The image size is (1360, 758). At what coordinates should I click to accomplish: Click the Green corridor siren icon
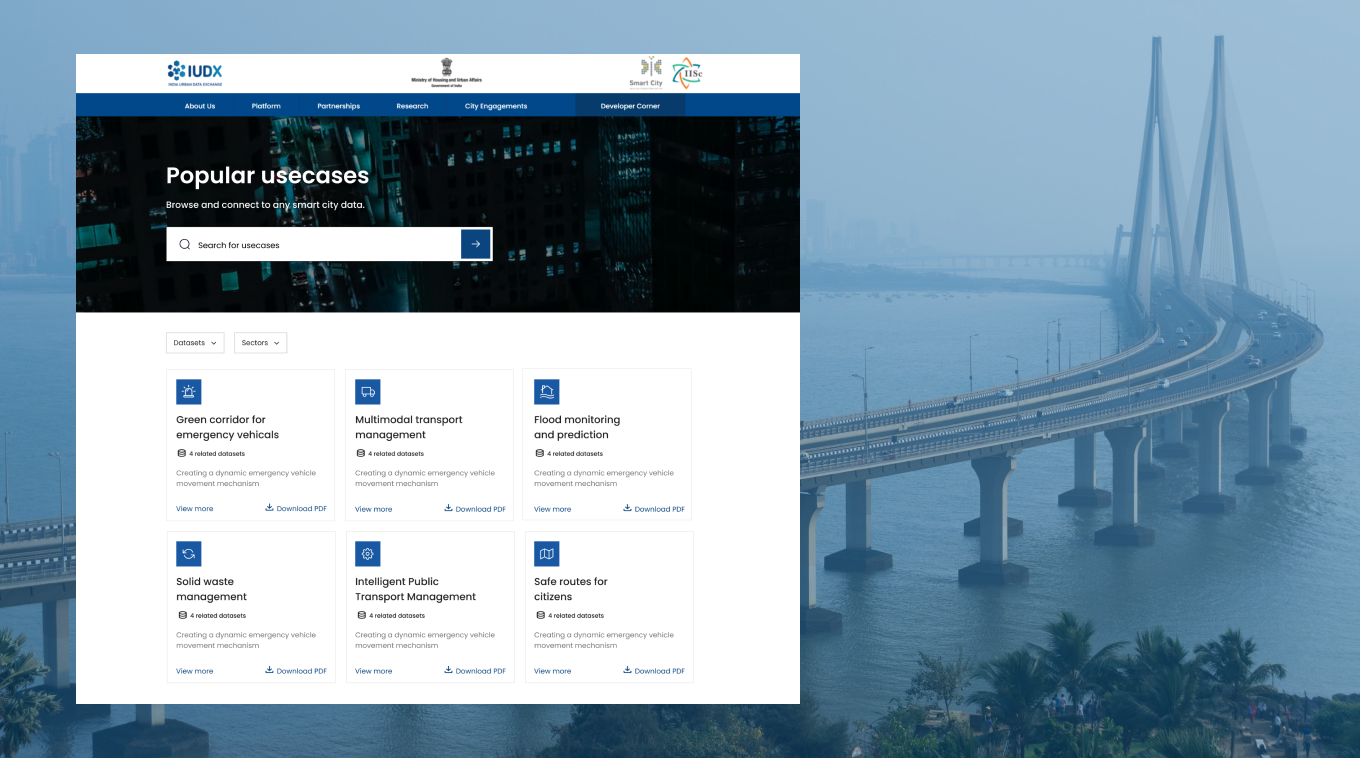coord(189,391)
